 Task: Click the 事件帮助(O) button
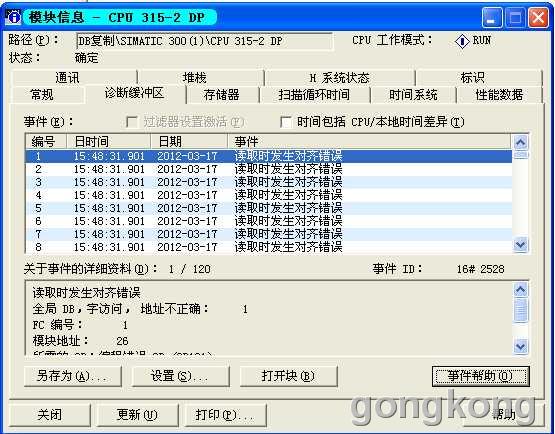click(x=481, y=376)
